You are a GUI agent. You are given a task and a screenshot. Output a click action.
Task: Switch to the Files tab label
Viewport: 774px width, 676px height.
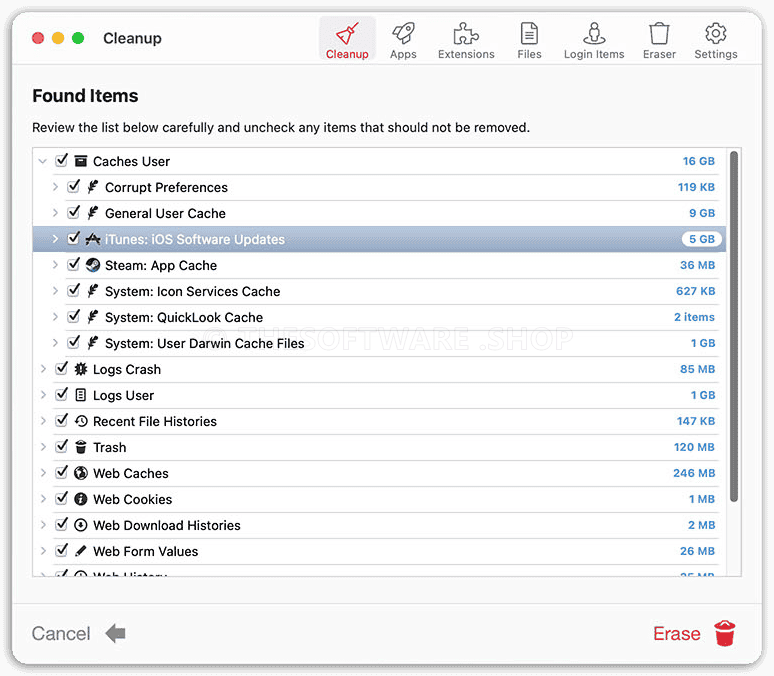coord(529,54)
